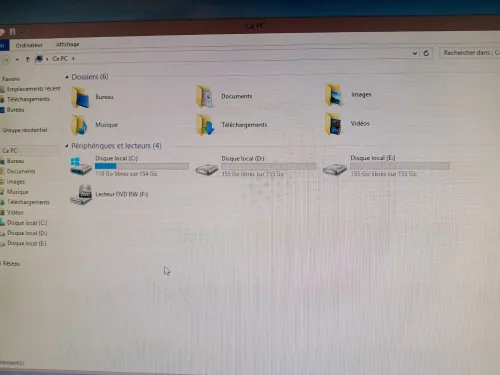The height and width of the screenshot is (375, 500).
Task: Select the Disque local (C:) drive icon
Action: (81, 166)
